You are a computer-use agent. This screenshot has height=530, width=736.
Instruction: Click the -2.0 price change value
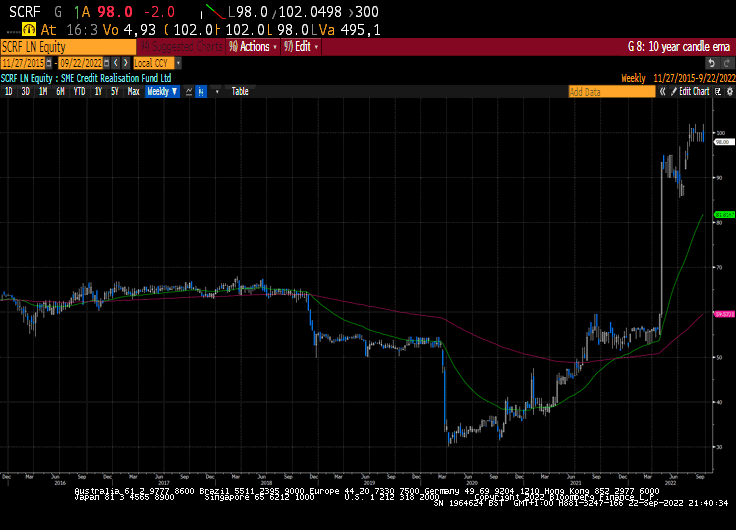tap(158, 11)
